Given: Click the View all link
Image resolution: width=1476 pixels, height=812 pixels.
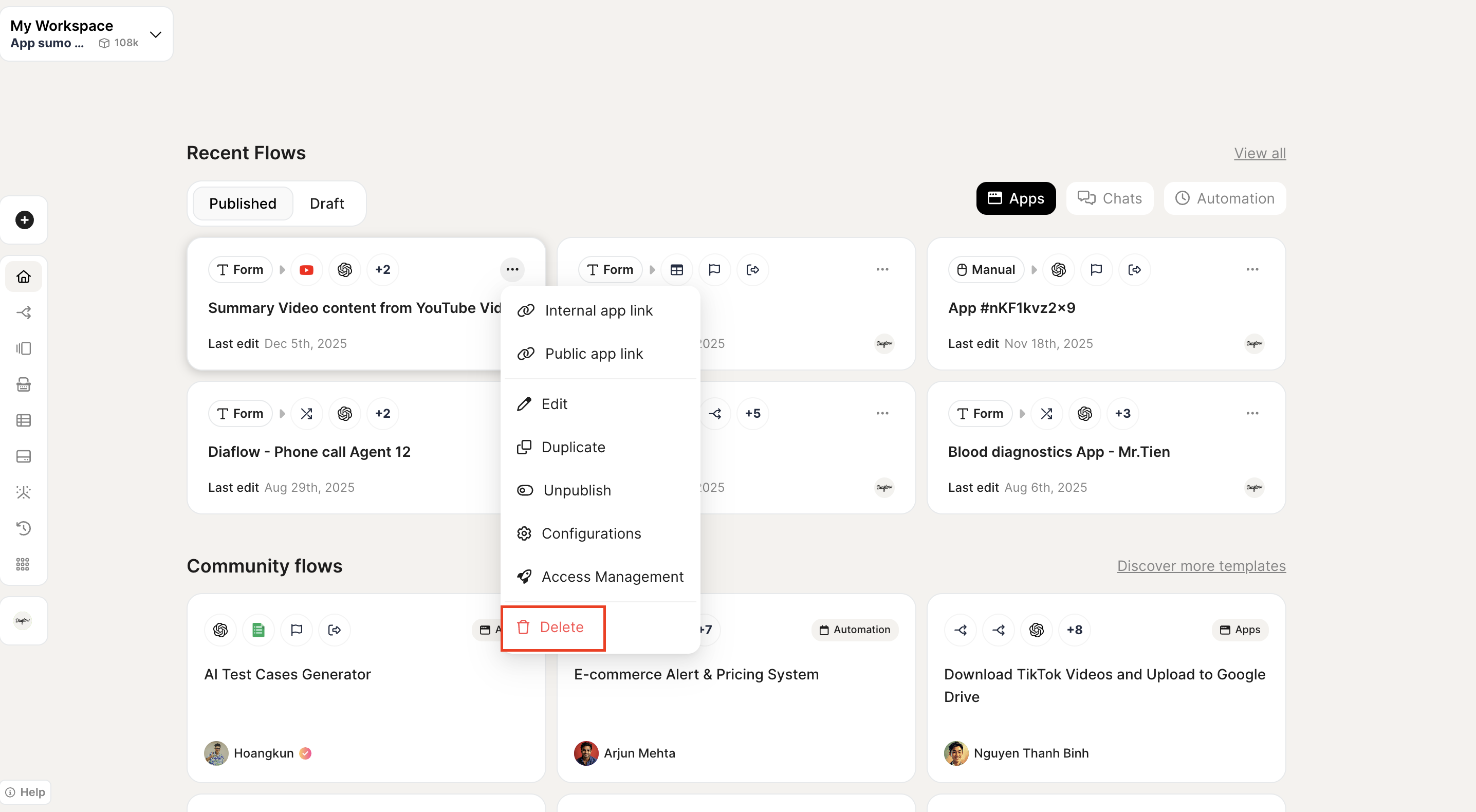Looking at the screenshot, I should (1260, 153).
